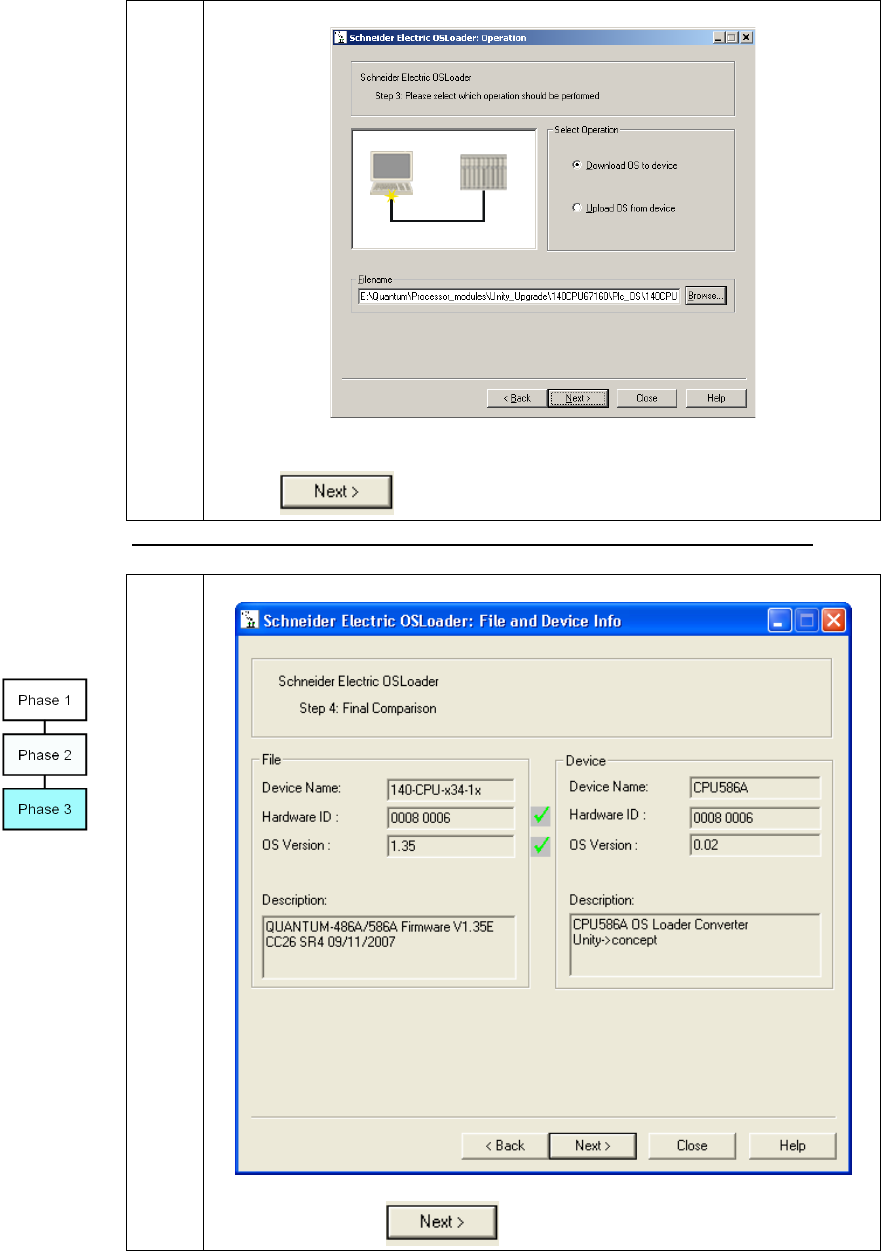Click the Device 'Device Name:' label
881x1251 pixels.
tap(608, 787)
